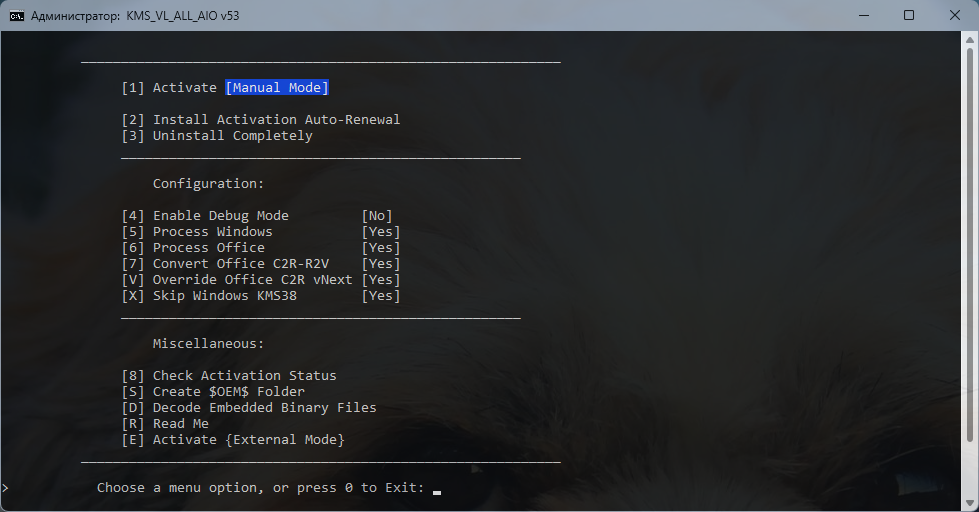This screenshot has height=512, width=979.
Task: Click 'Skip Windows KMS38' option text
Action: click(225, 295)
